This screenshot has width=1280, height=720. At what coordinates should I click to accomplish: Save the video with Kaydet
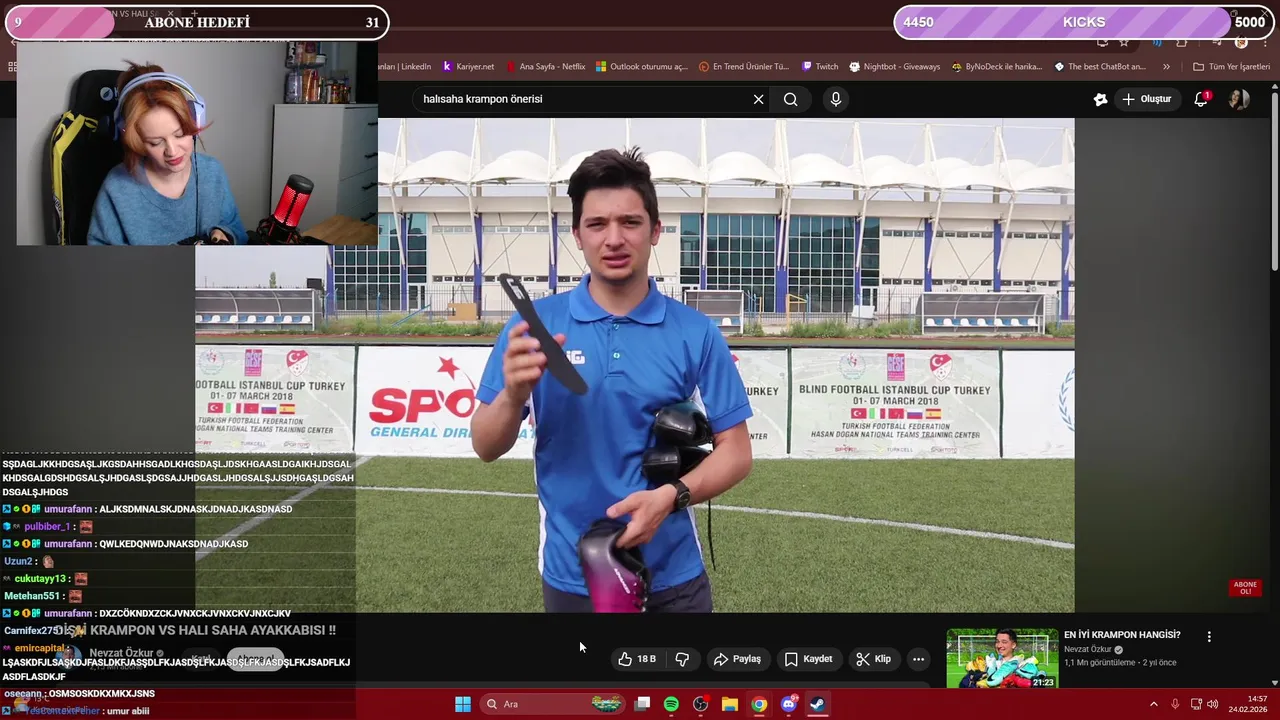(x=808, y=659)
